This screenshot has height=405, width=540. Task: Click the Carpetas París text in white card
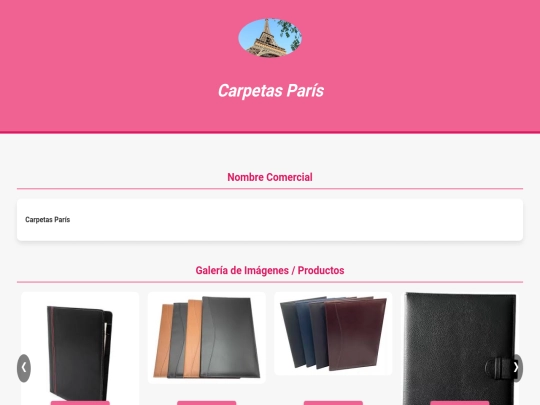coord(48,220)
